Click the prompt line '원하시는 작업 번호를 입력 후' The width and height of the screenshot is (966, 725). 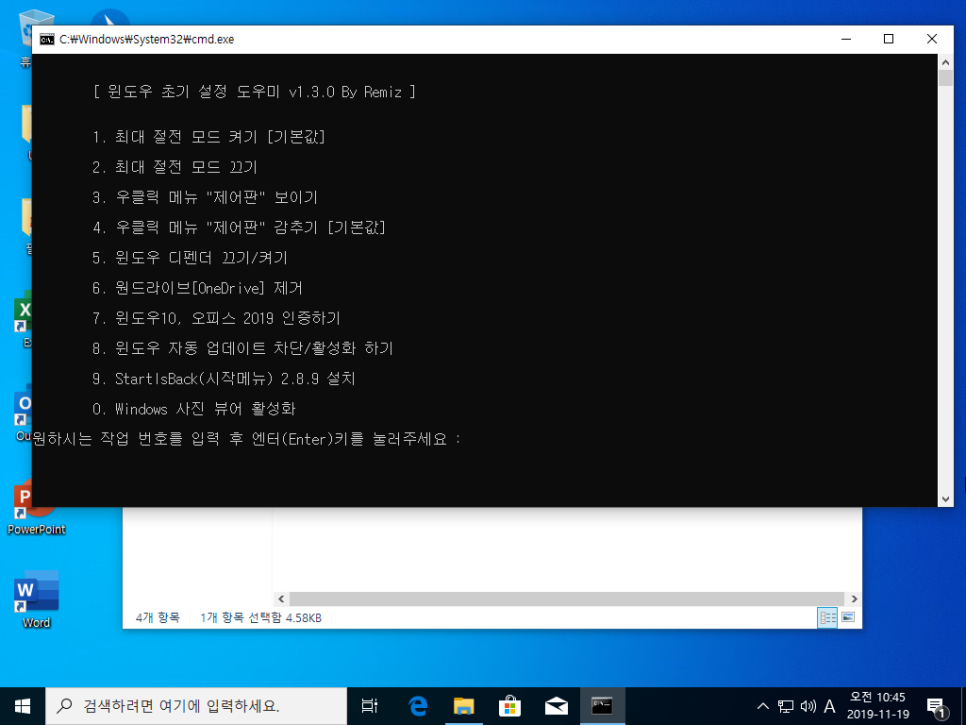[138, 439]
